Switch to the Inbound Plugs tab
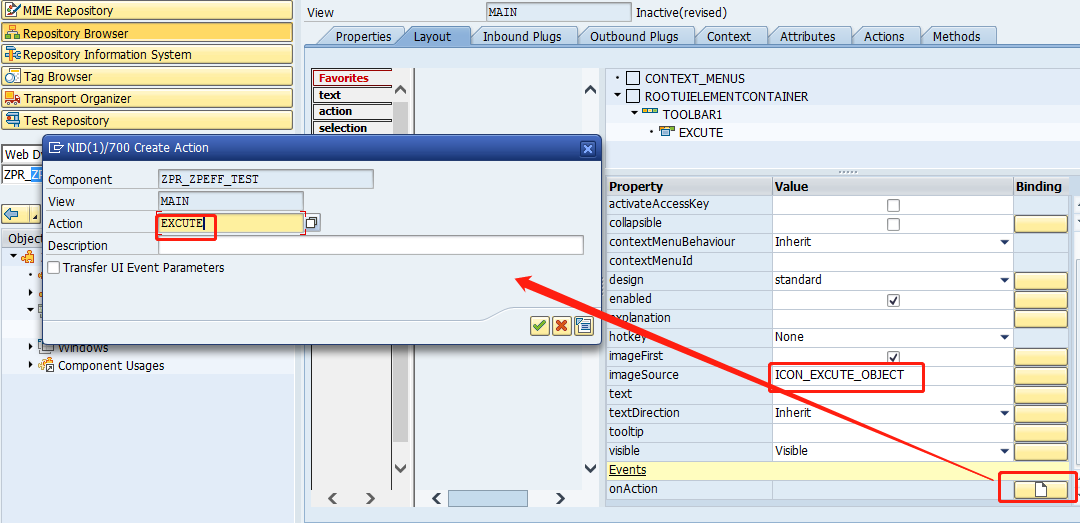The height and width of the screenshot is (523, 1080). click(522, 37)
